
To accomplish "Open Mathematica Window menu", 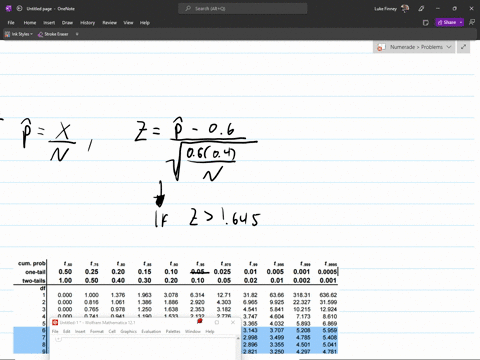I will click(x=193, y=331).
